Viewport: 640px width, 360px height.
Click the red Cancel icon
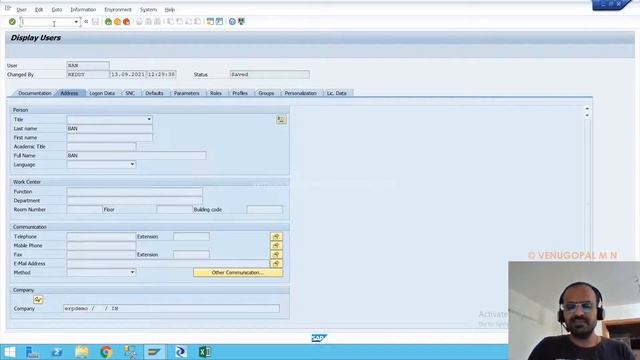pos(127,22)
